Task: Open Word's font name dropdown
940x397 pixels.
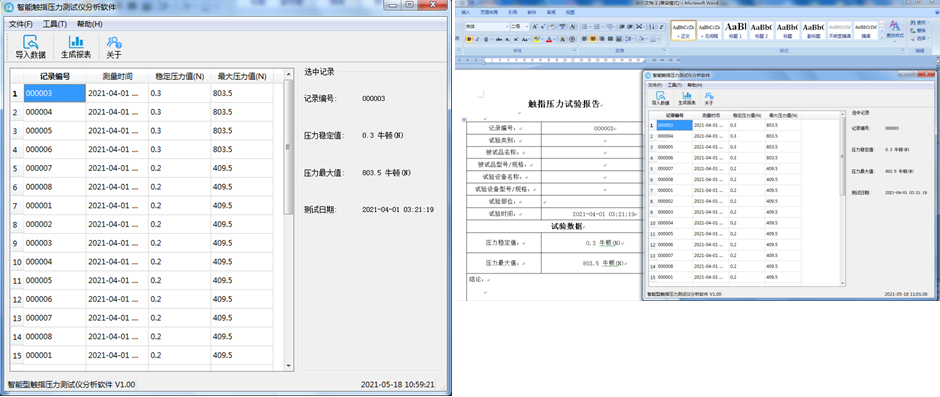Action: [x=508, y=26]
